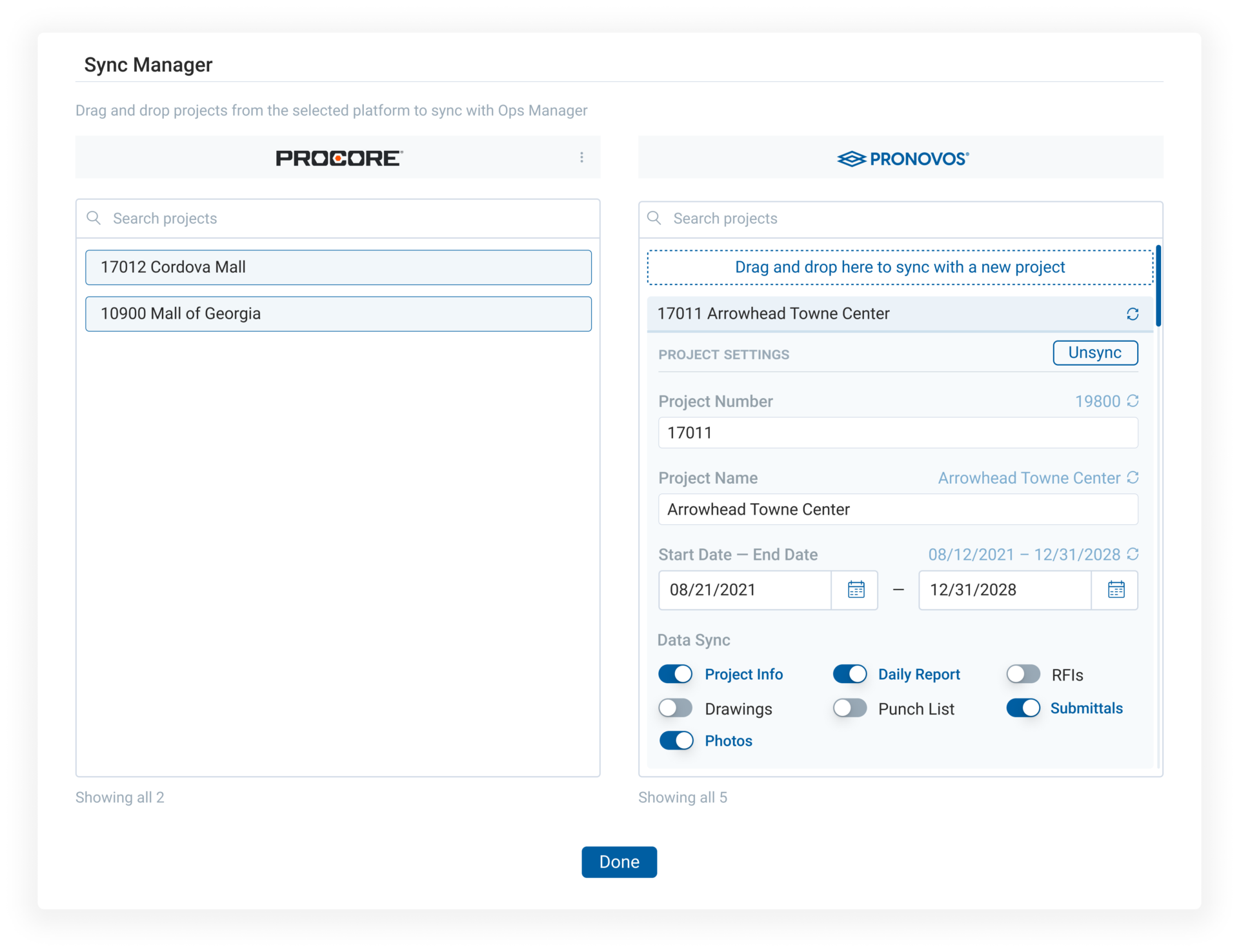Click Showing all 5 text
The image size is (1239, 952).
pos(683,797)
